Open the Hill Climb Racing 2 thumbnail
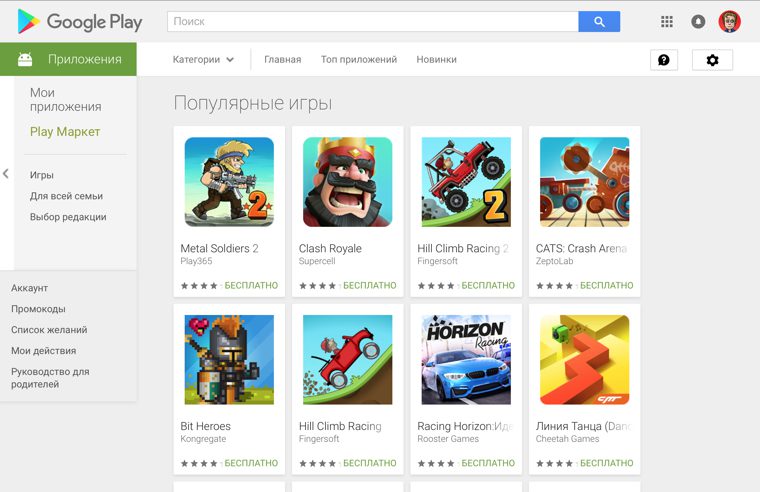 [466, 182]
